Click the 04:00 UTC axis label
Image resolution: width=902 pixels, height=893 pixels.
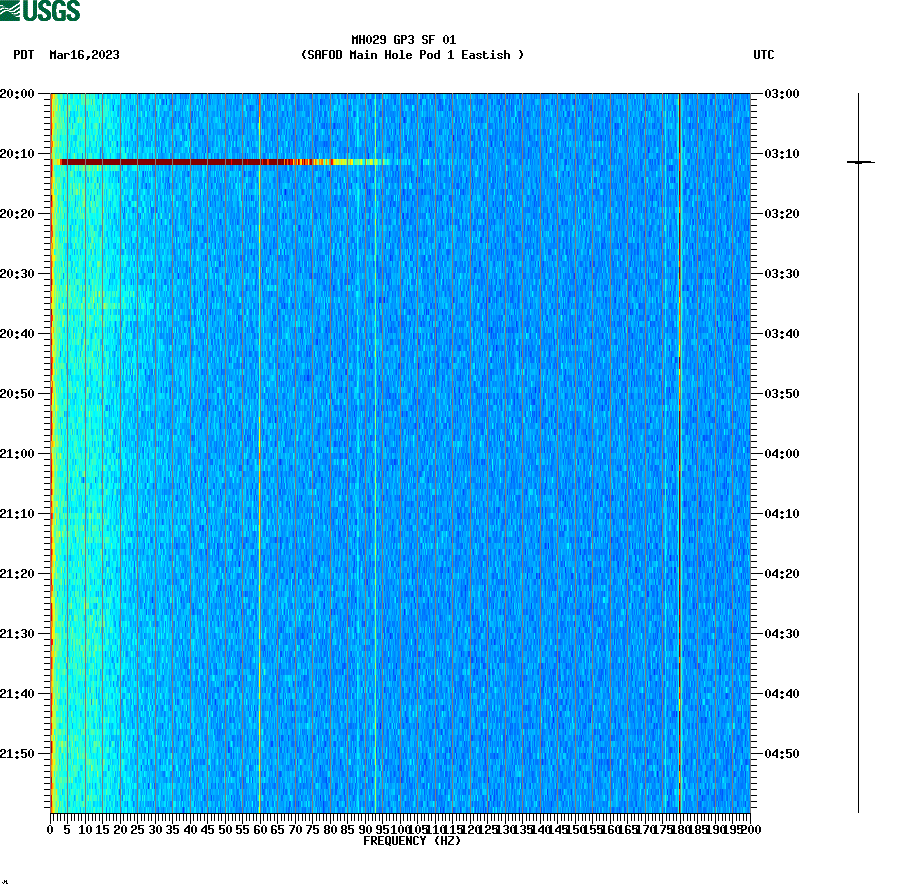click(x=781, y=453)
